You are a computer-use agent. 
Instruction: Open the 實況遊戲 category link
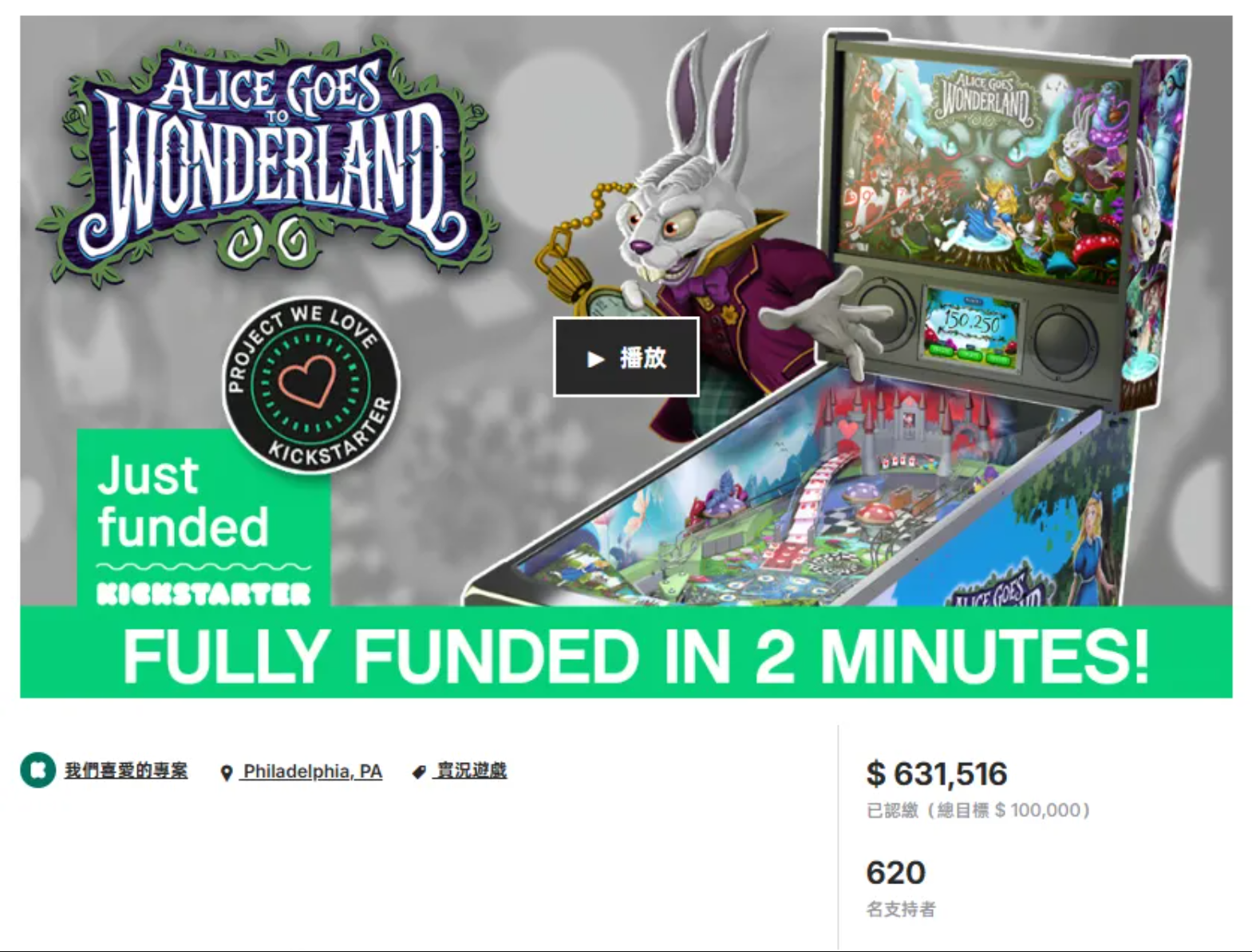coord(471,771)
